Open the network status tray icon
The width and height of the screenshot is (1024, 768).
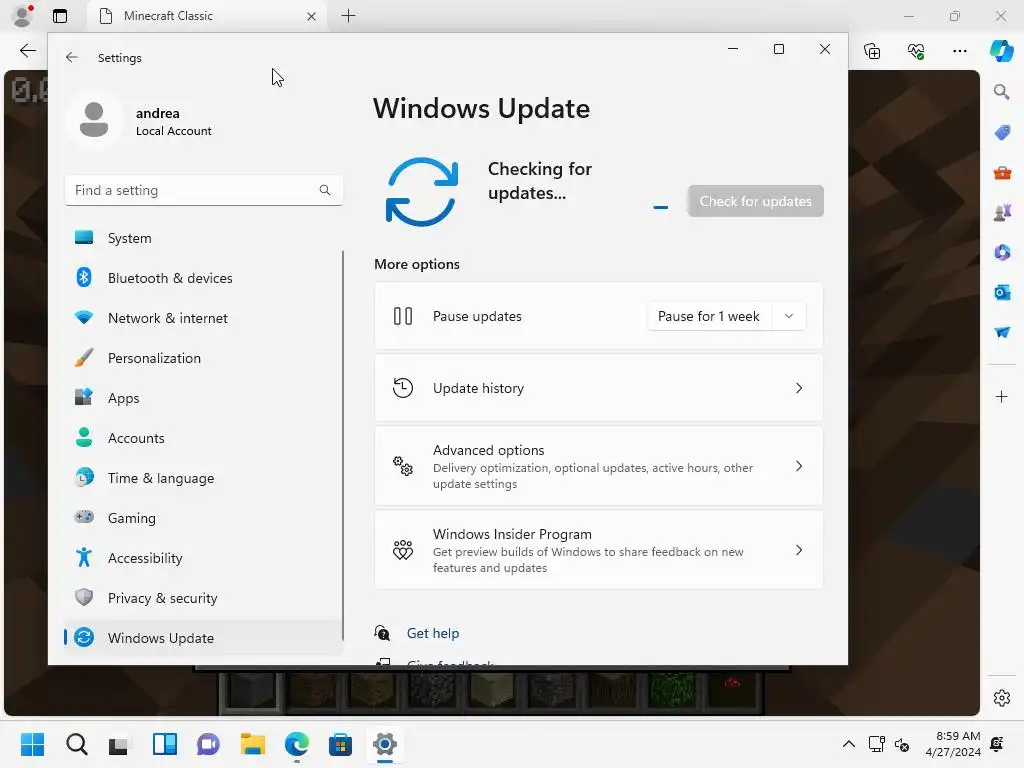876,744
